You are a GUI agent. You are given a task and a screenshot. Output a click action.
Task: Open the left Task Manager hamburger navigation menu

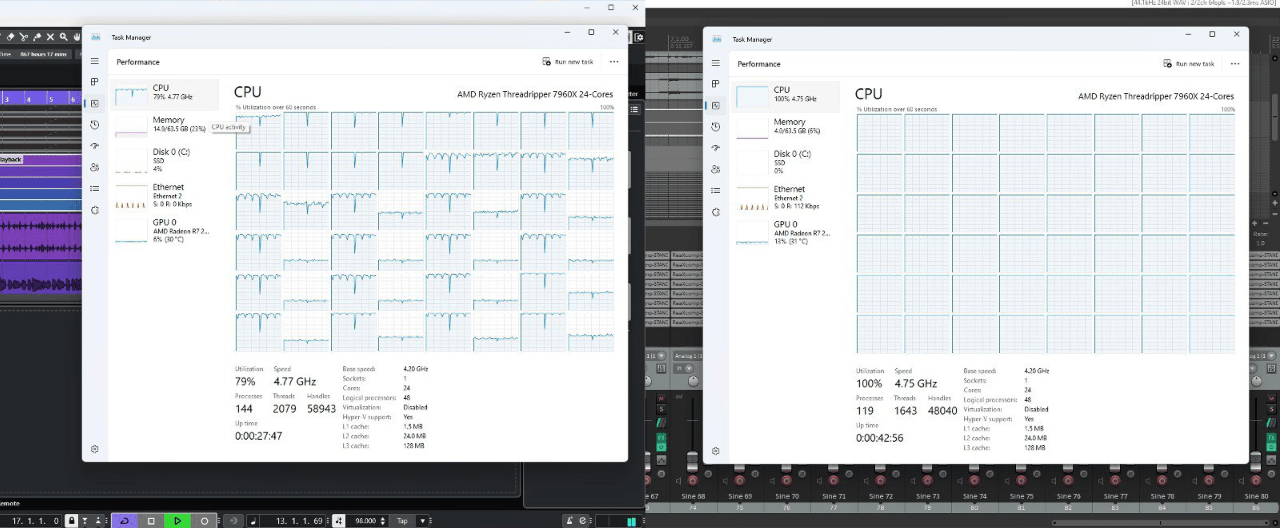coord(95,61)
